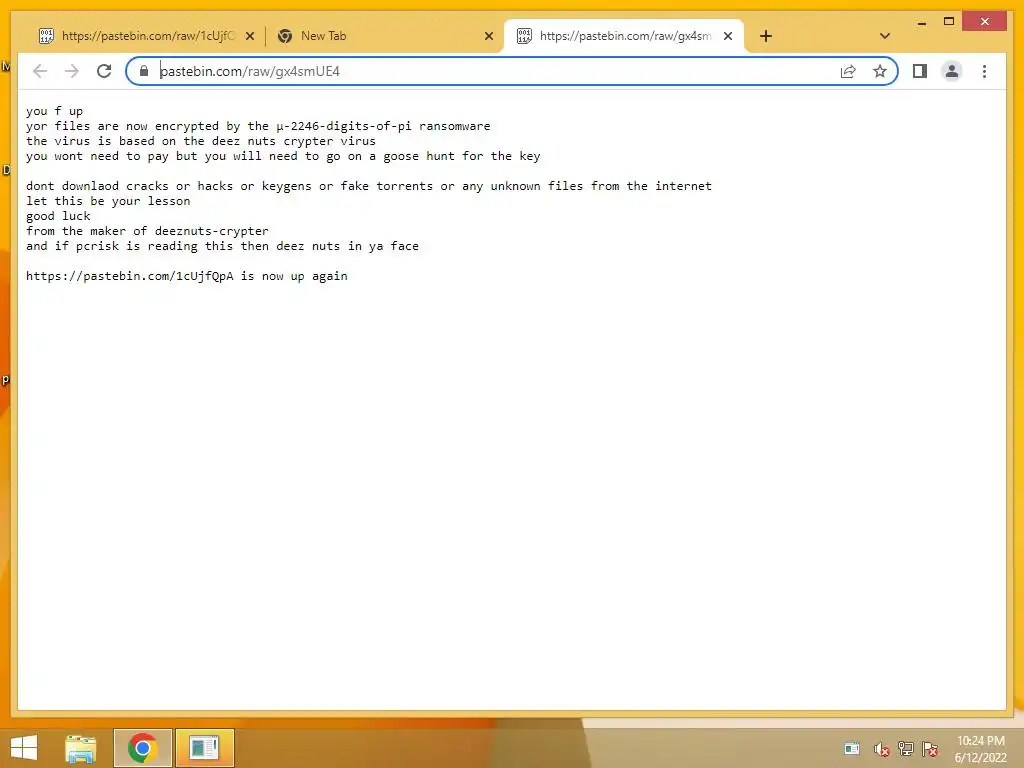Open File Explorer from the taskbar

click(81, 748)
